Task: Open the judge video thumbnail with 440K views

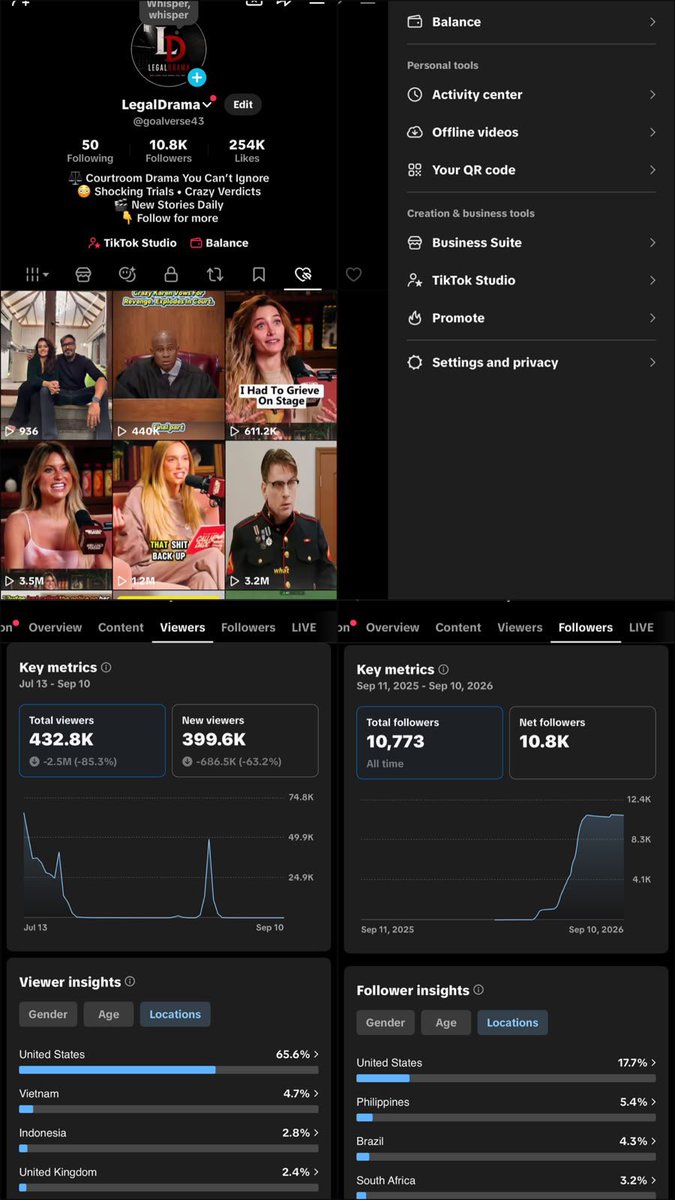Action: pyautogui.click(x=169, y=365)
